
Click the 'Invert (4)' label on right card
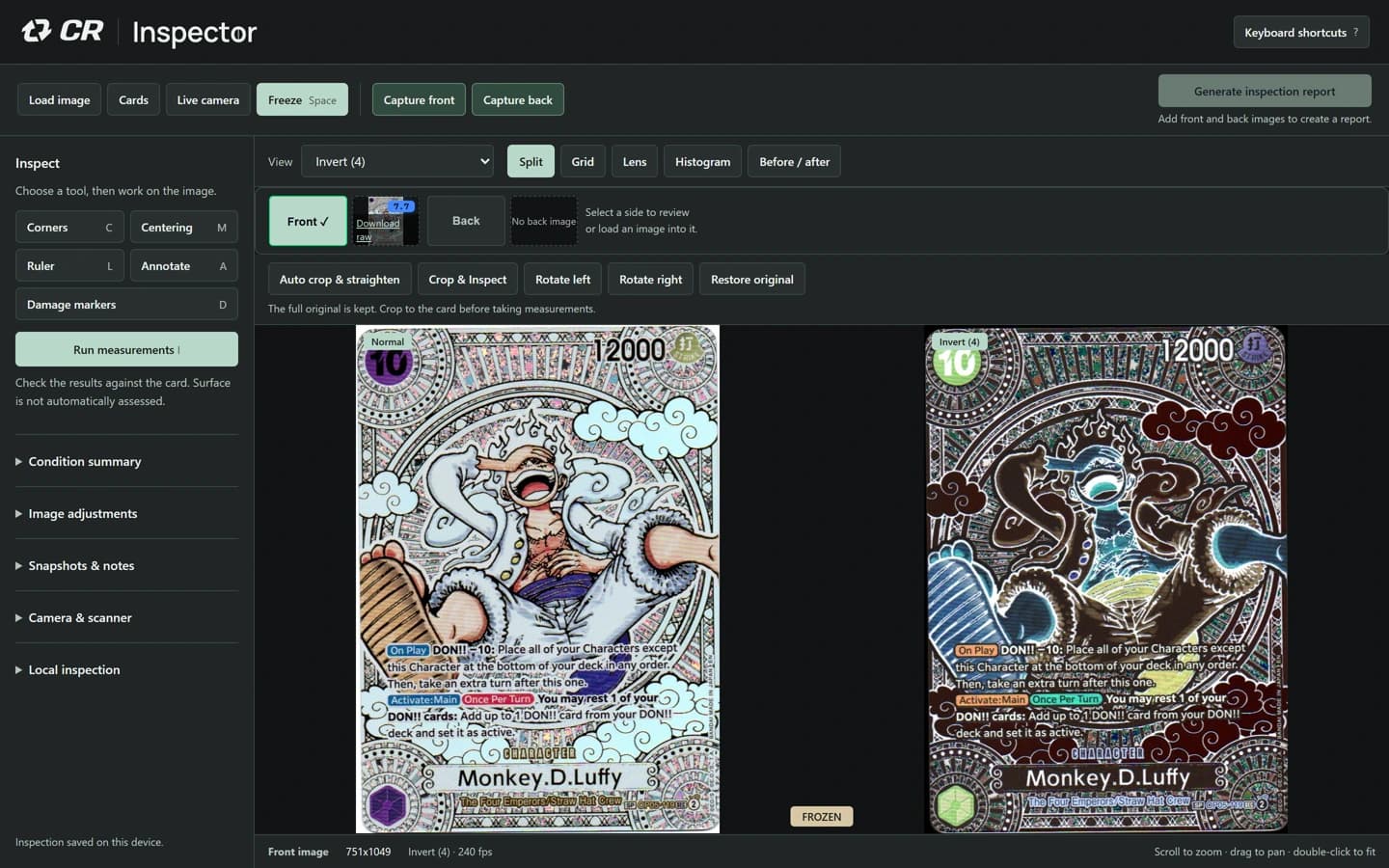coord(959,341)
